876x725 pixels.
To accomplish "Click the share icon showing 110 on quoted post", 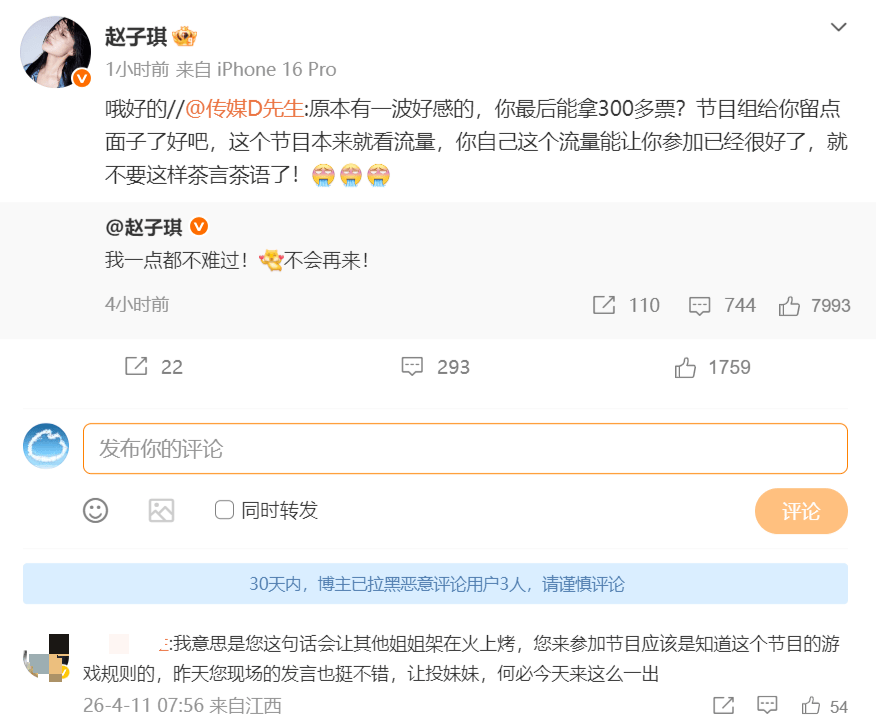I will [605, 306].
